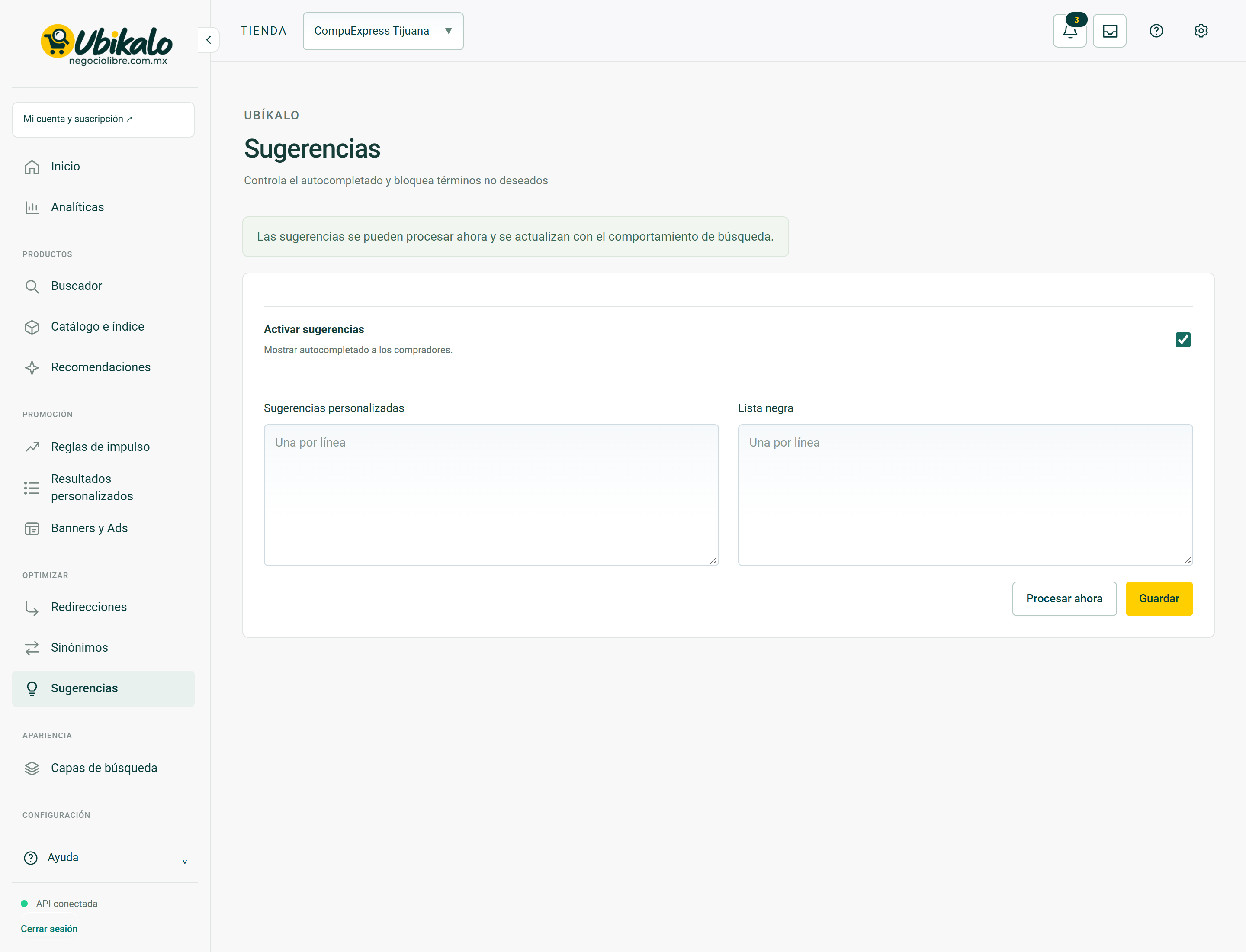Image resolution: width=1246 pixels, height=952 pixels.
Task: Click the Guardar button
Action: (x=1159, y=599)
